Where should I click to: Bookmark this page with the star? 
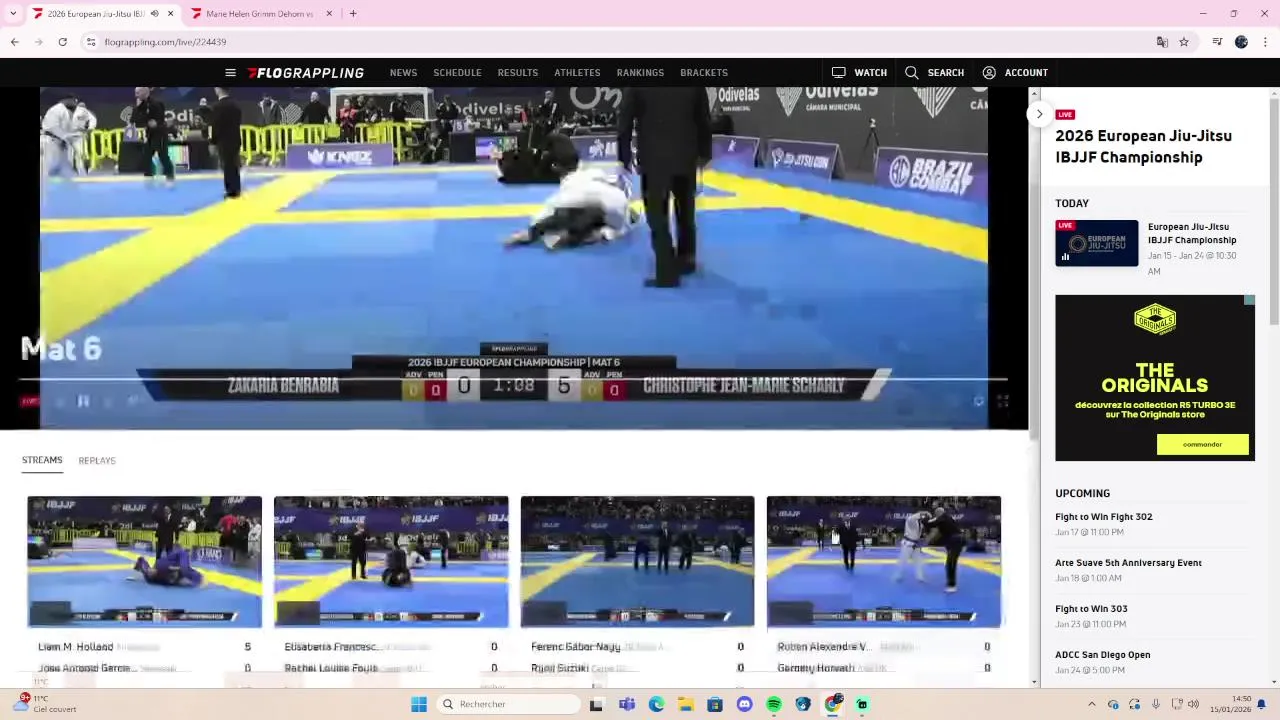[x=1184, y=42]
